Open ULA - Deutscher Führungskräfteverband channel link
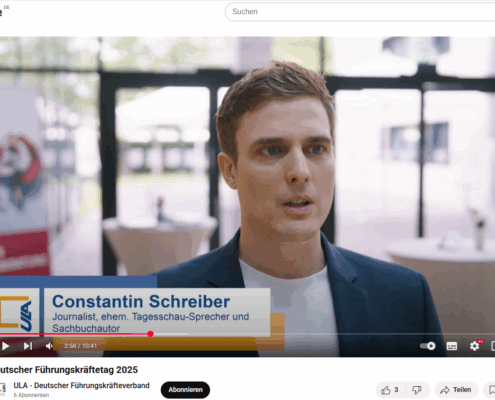This screenshot has height=400, width=495. (81, 385)
